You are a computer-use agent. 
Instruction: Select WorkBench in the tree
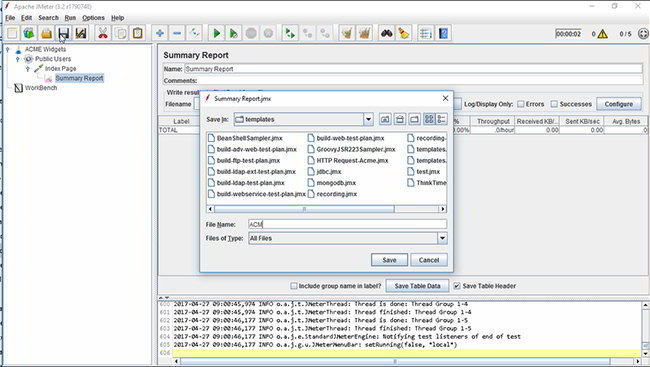[x=41, y=88]
